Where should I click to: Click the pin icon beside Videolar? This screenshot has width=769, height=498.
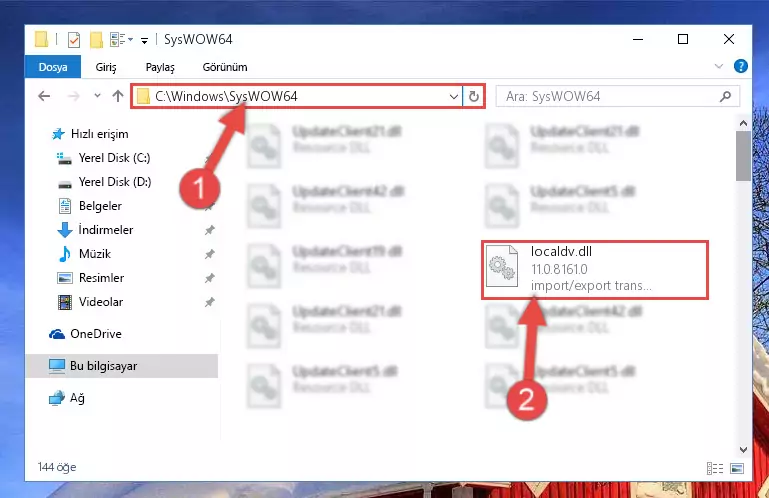tap(209, 302)
